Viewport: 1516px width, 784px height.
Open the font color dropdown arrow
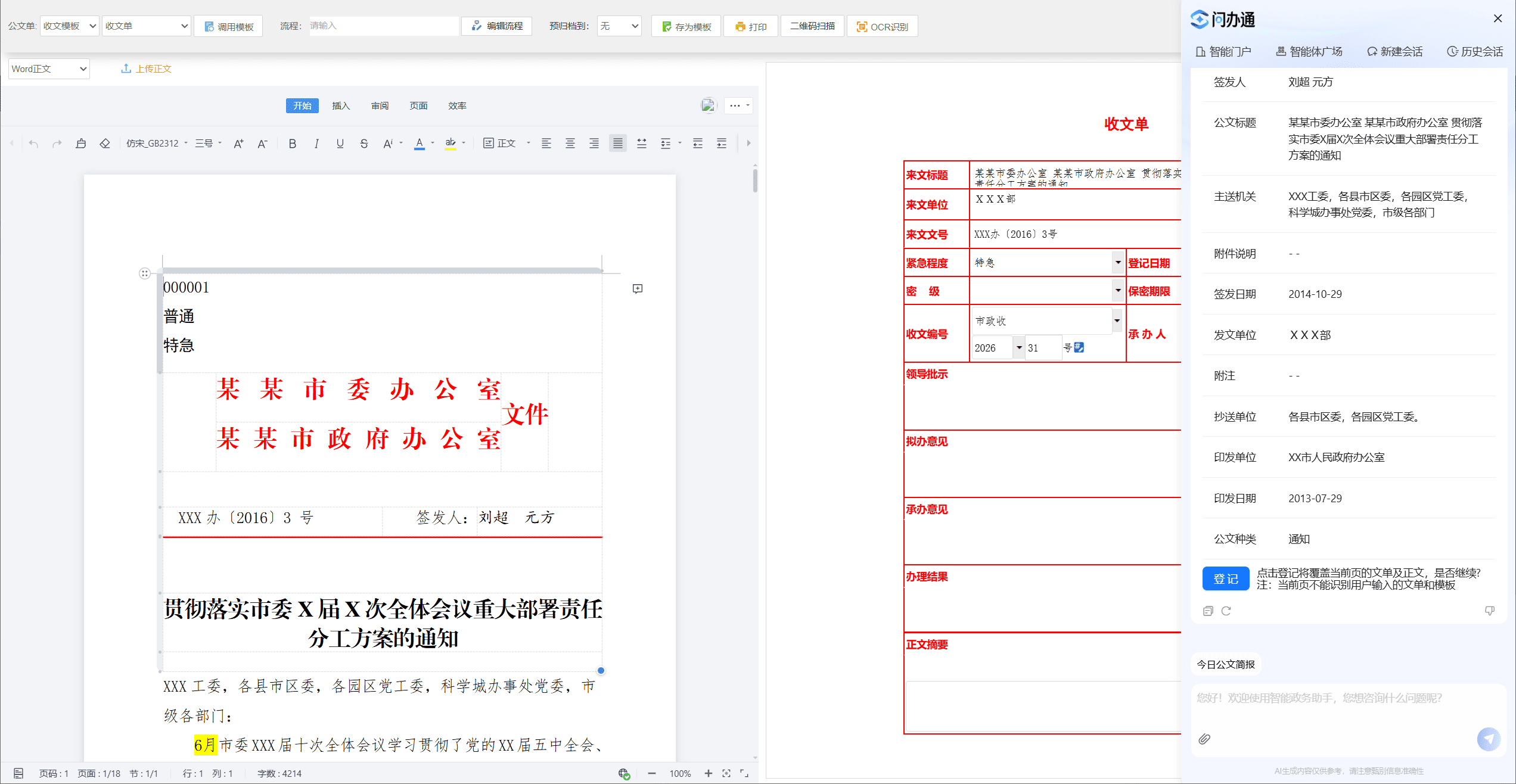(x=433, y=144)
